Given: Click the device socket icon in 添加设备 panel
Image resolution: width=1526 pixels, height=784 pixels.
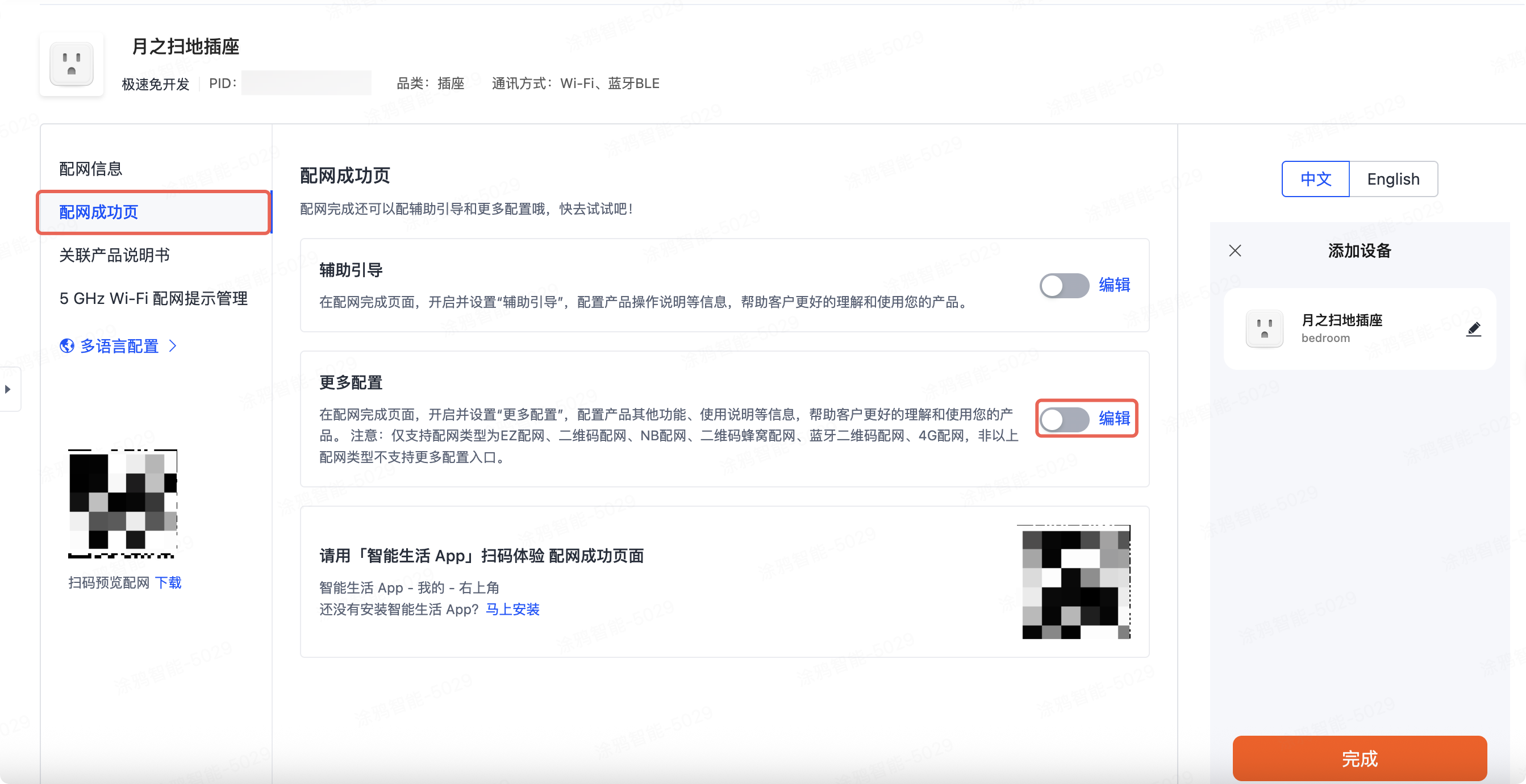Looking at the screenshot, I should pyautogui.click(x=1264, y=328).
